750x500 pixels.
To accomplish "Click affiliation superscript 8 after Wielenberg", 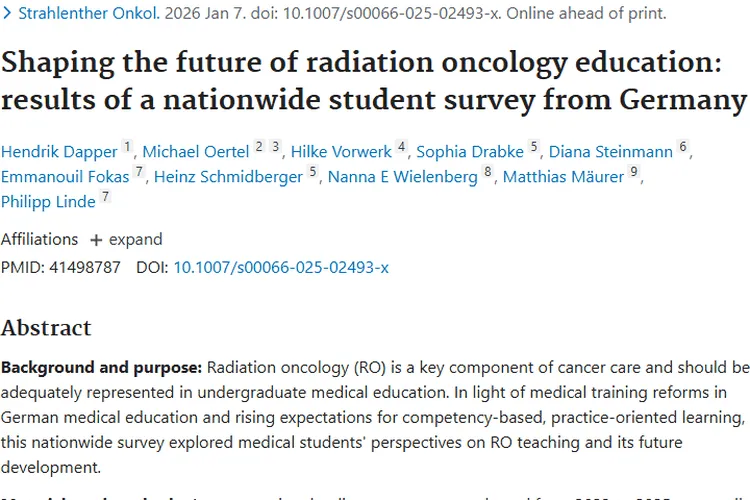I will (x=488, y=173).
